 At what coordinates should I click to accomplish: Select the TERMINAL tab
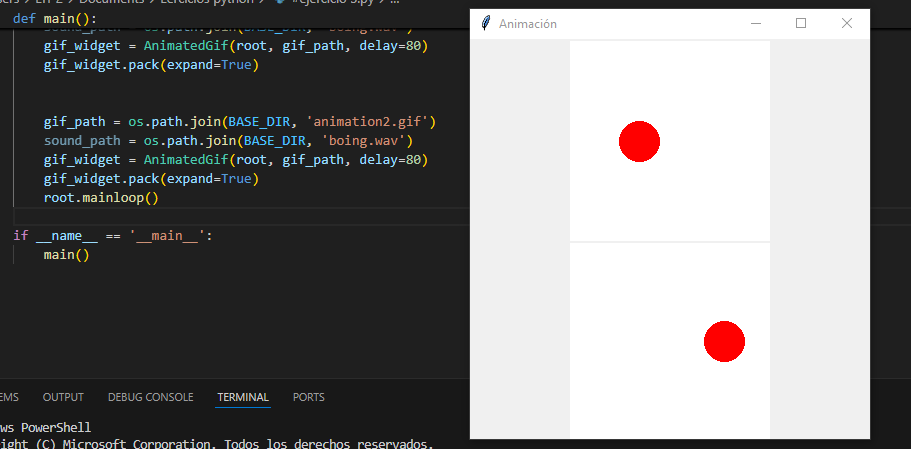coord(243,397)
